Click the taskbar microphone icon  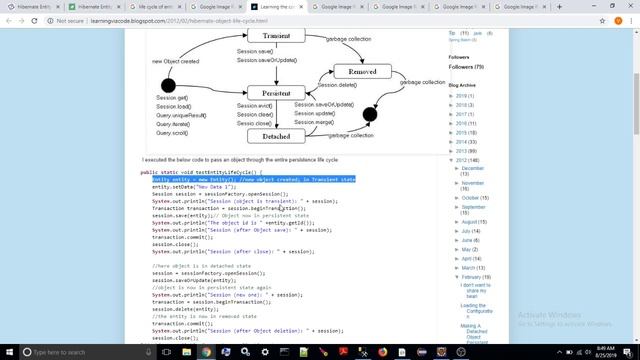pos(149,352)
